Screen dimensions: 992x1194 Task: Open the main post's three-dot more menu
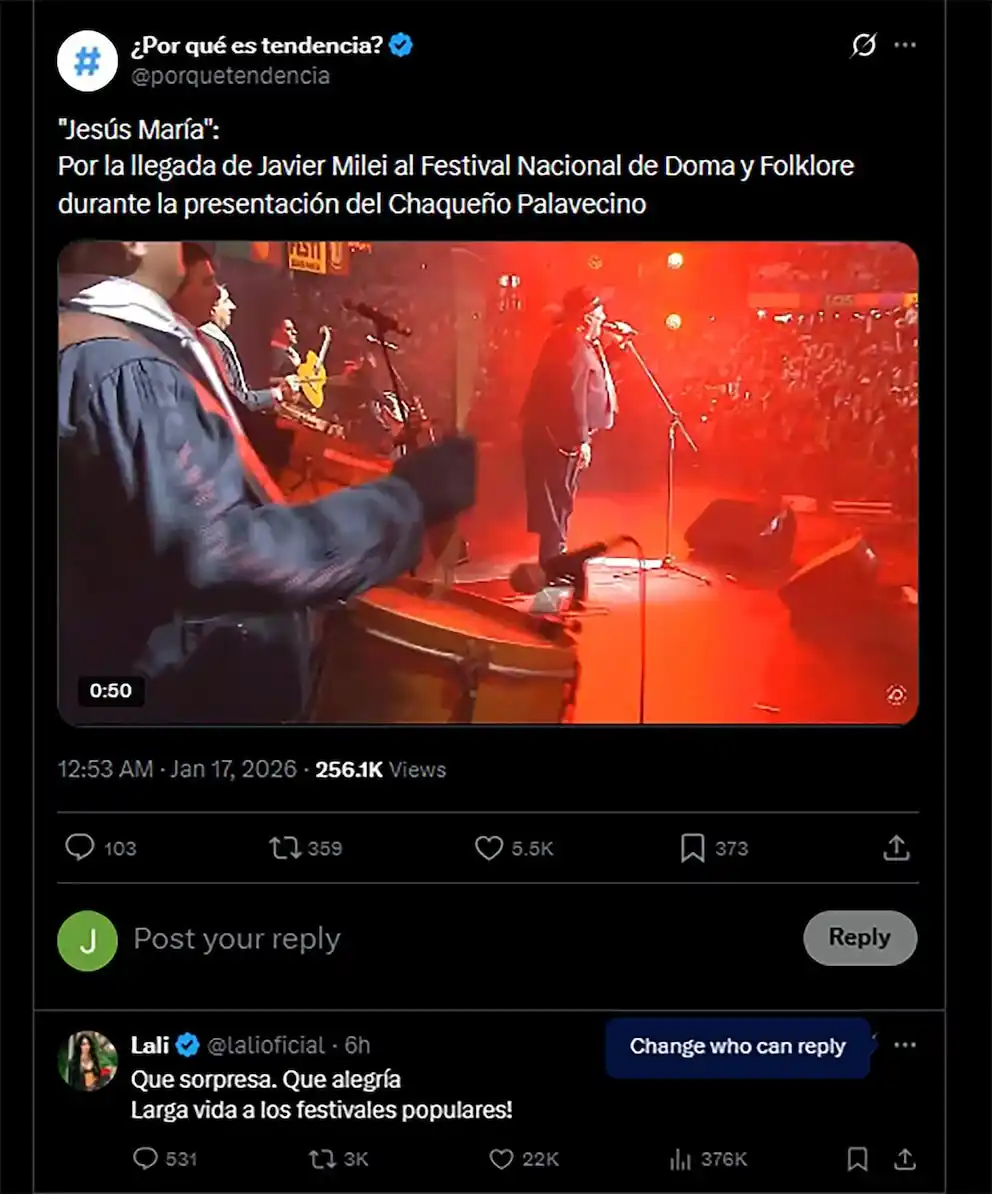[905, 46]
